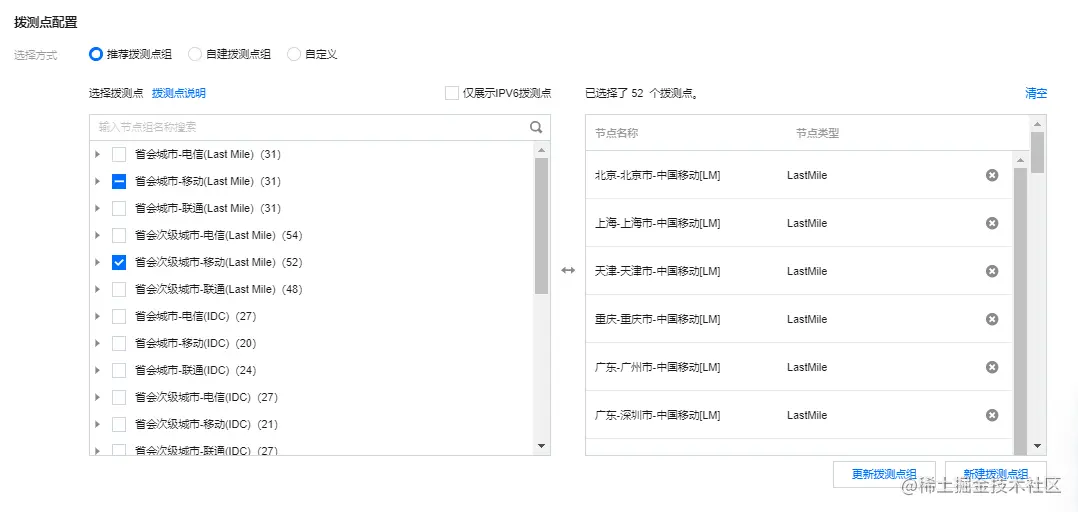The height and width of the screenshot is (512, 1078).
Task: Click 广东-广州市-中国移动[LM] node name
Action: 658,367
